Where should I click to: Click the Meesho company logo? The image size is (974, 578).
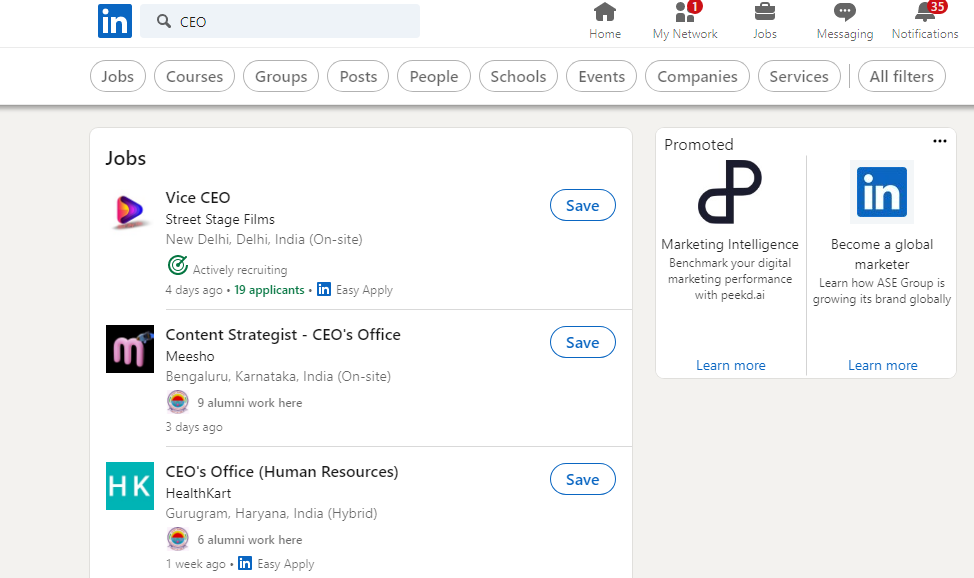[130, 349]
